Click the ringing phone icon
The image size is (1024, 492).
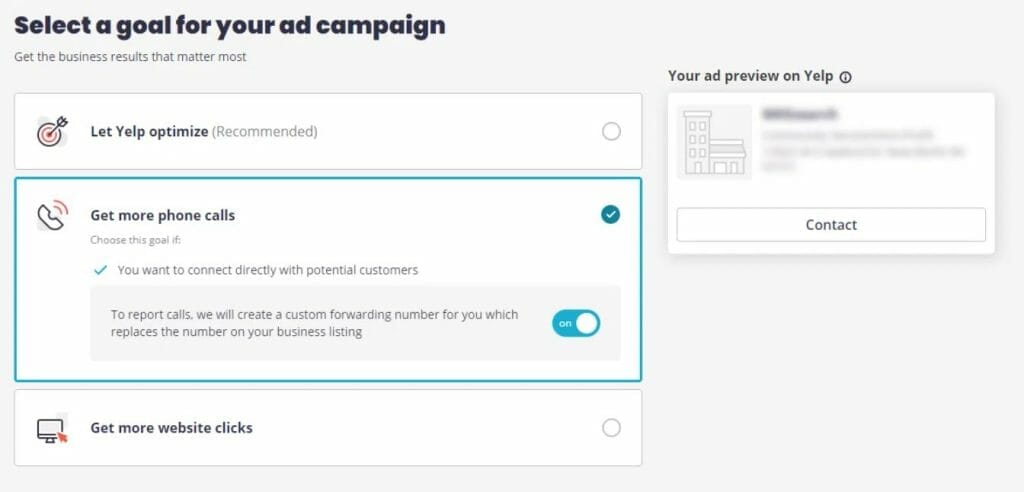(52, 215)
